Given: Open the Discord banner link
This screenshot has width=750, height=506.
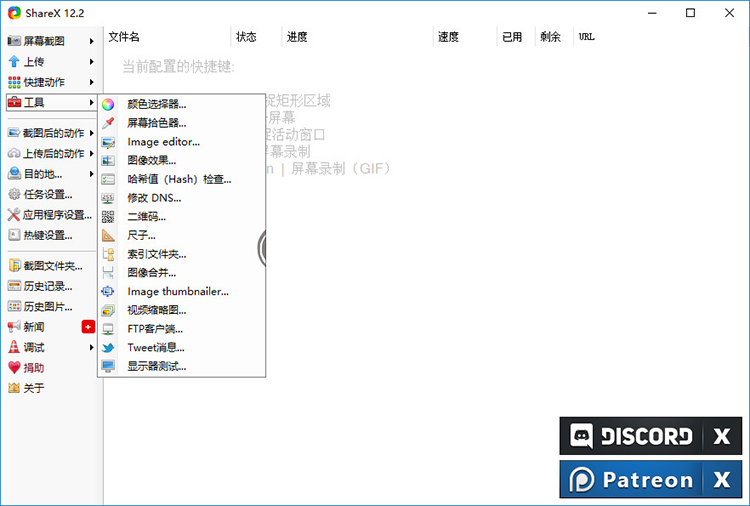Looking at the screenshot, I should click(x=631, y=437).
